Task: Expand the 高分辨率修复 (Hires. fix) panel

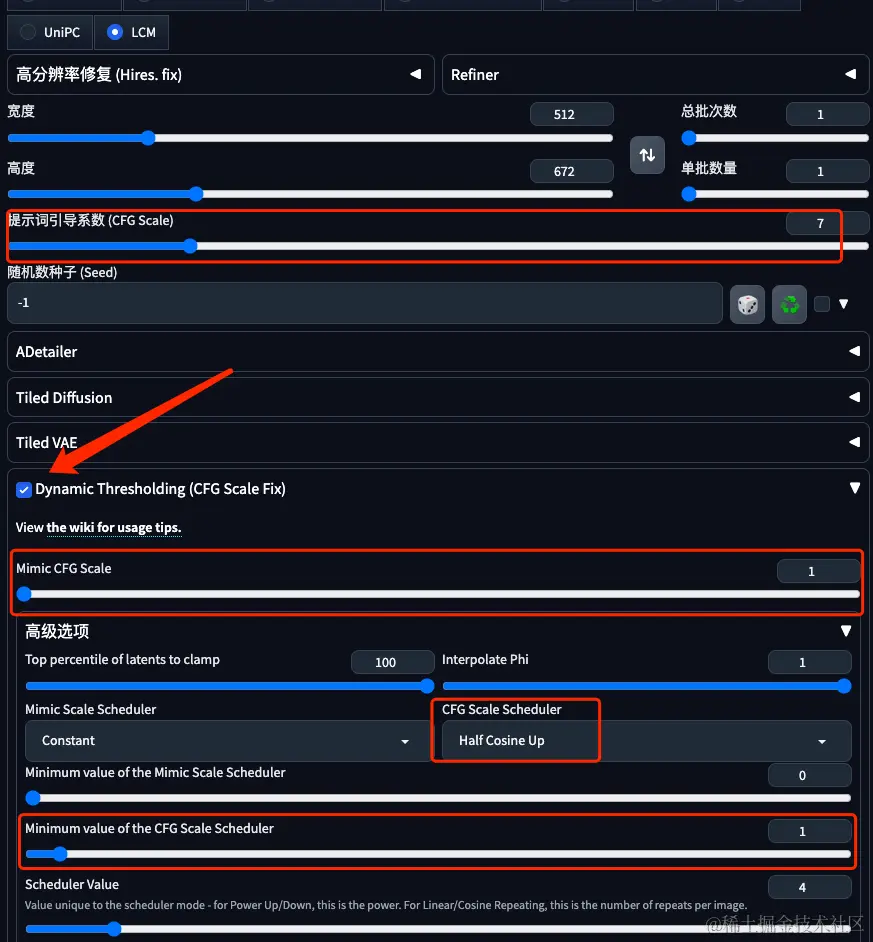Action: (x=221, y=74)
